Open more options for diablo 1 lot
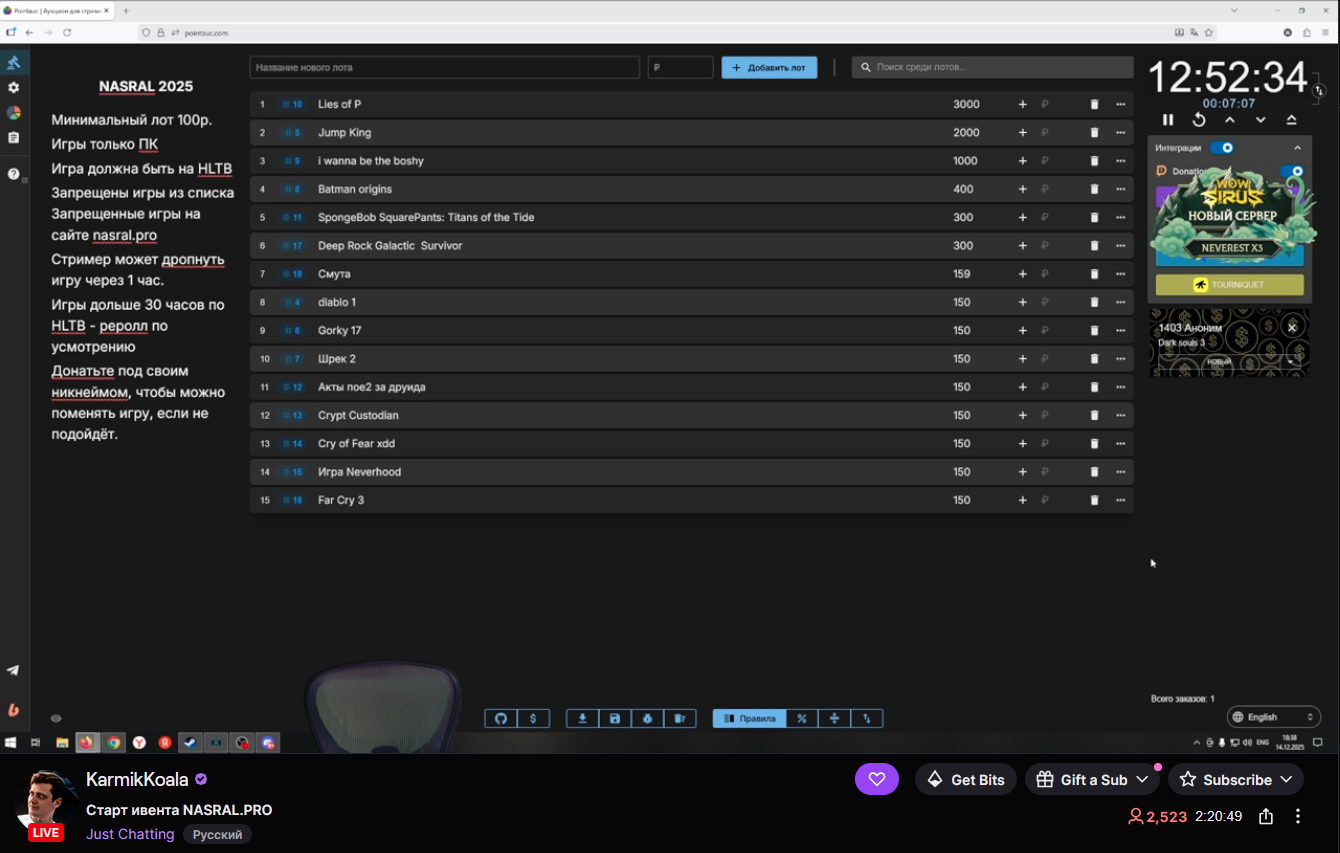The height and width of the screenshot is (853, 1340). click(1120, 302)
